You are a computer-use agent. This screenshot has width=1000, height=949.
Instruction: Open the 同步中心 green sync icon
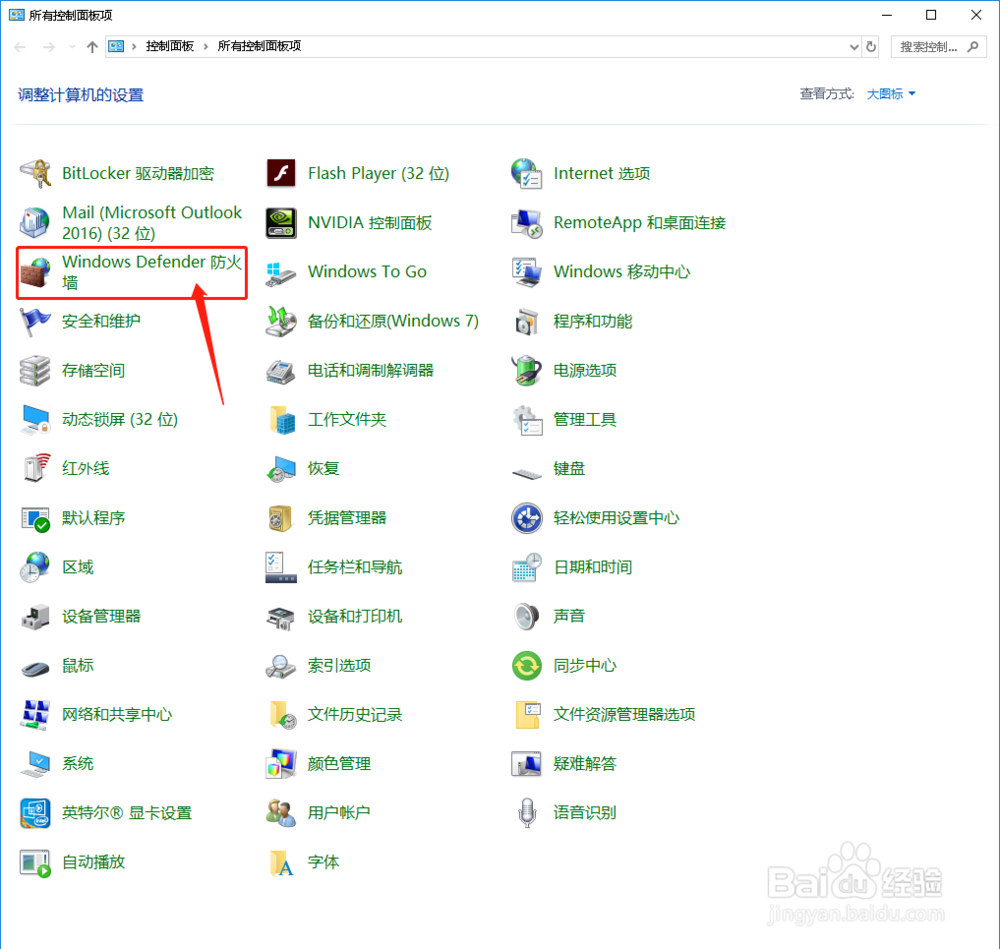pyautogui.click(x=526, y=666)
